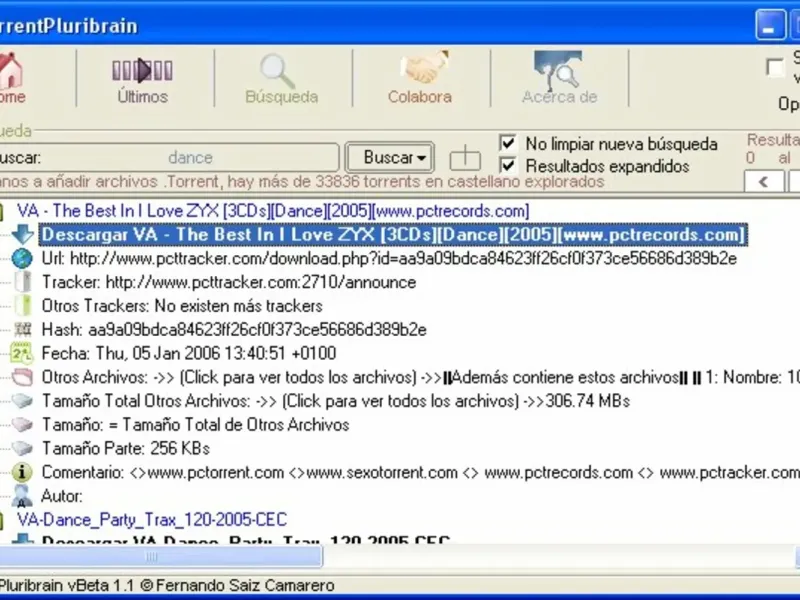Go to Home via the house icon

tap(11, 79)
